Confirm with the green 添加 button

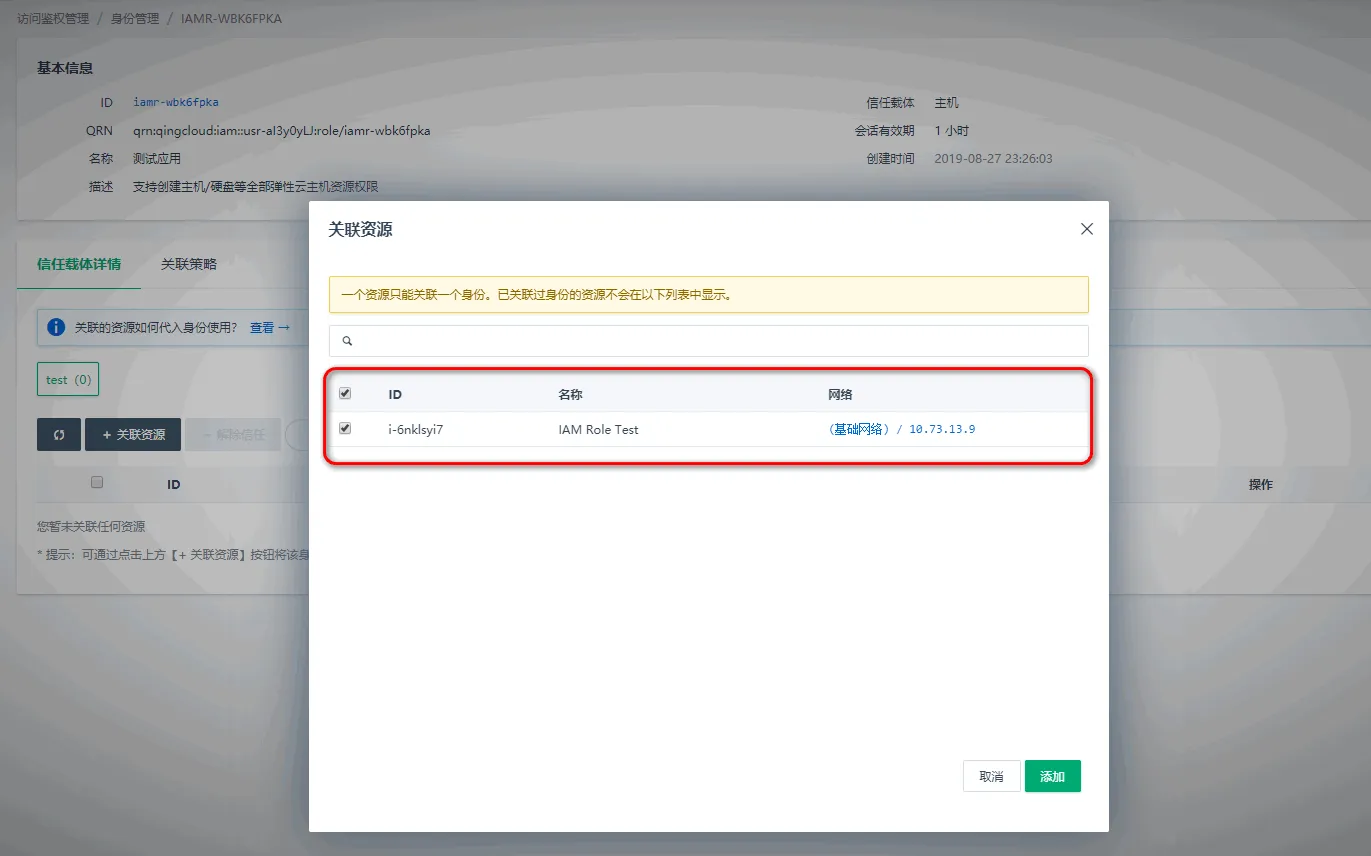coord(1052,776)
